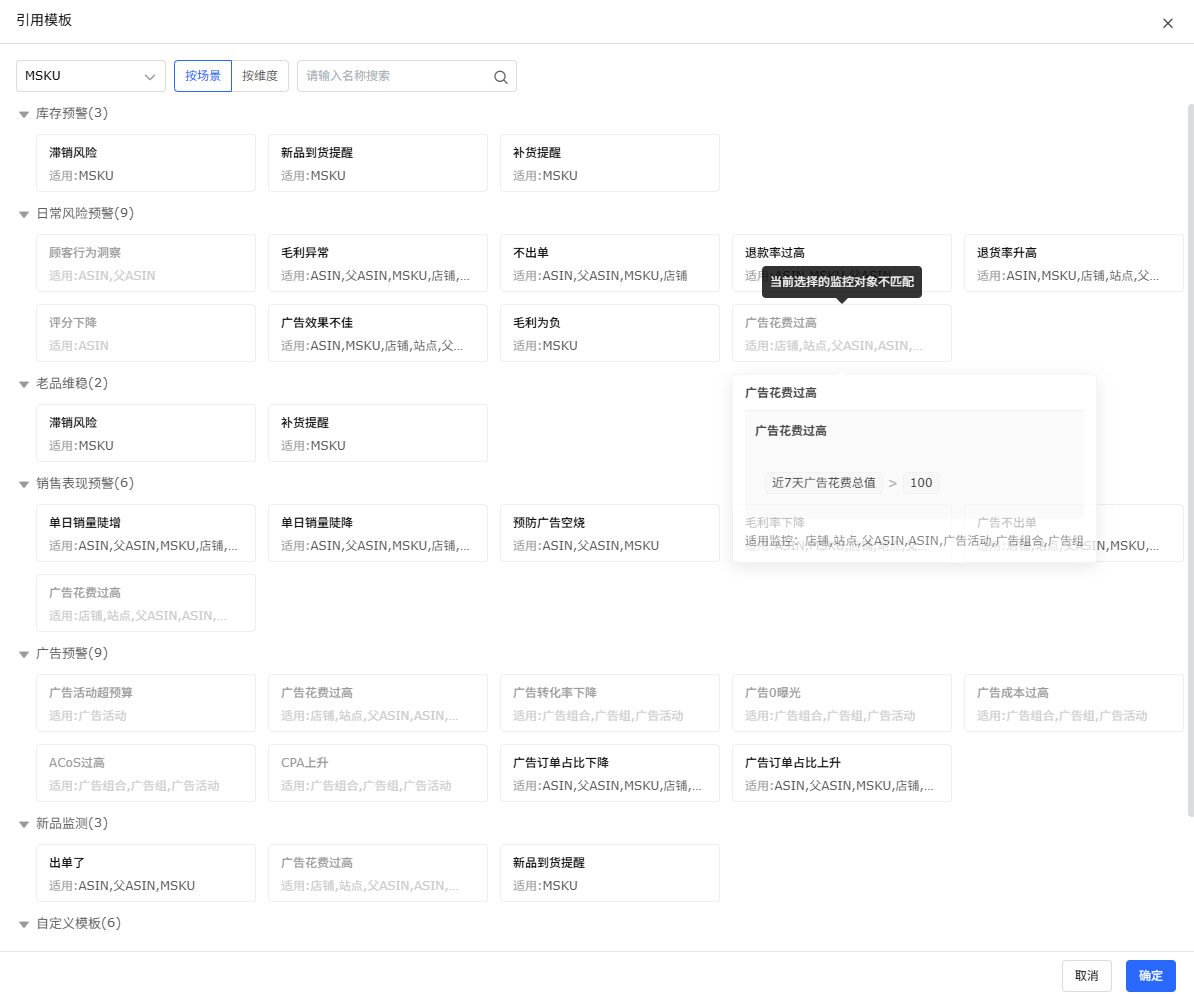The height and width of the screenshot is (997, 1194).
Task: Collapse the 老品维稳(2) section
Action: click(x=24, y=384)
